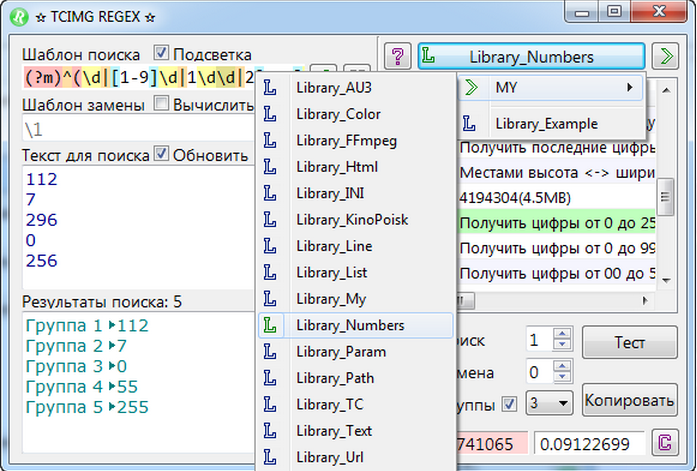Click the search count spinner up arrow
Screen dimensions: 697x471
[562, 334]
